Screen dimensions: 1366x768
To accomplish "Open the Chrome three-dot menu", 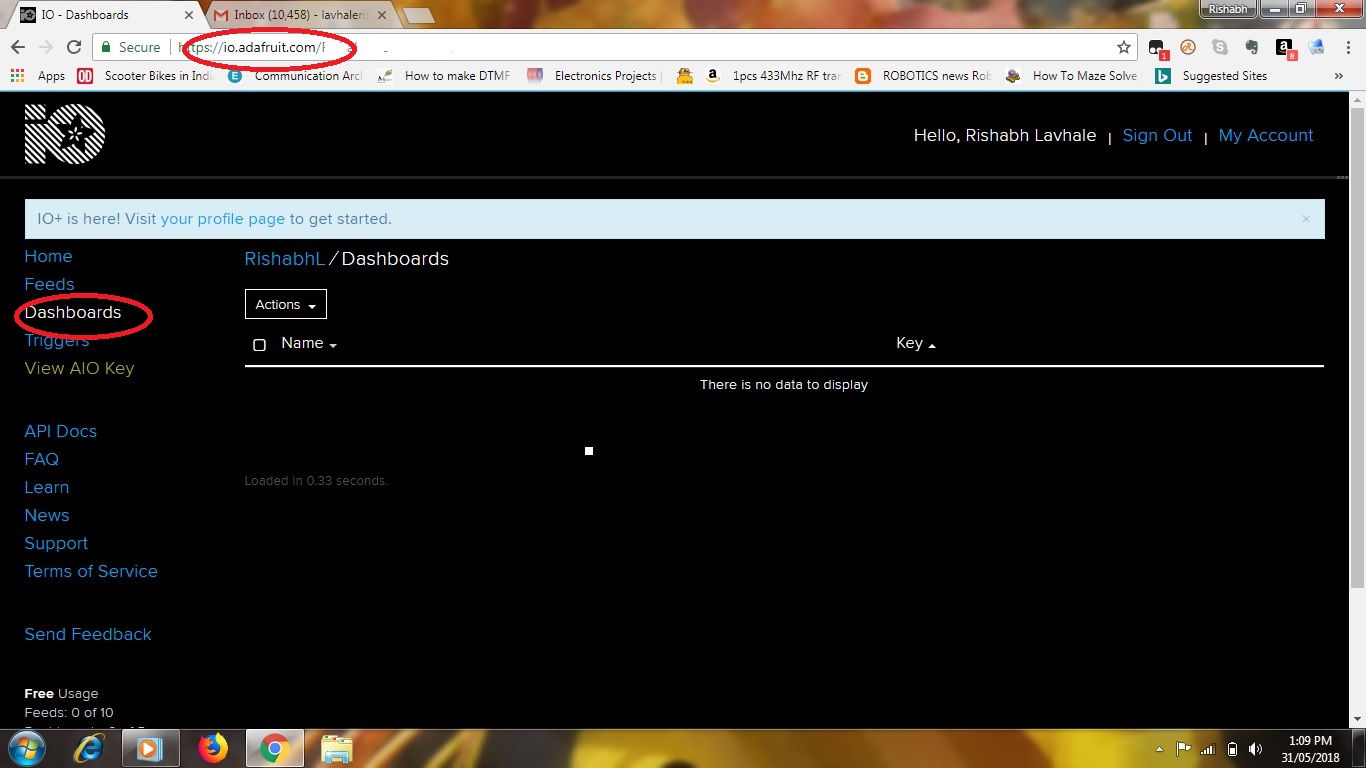I will coord(1347,47).
